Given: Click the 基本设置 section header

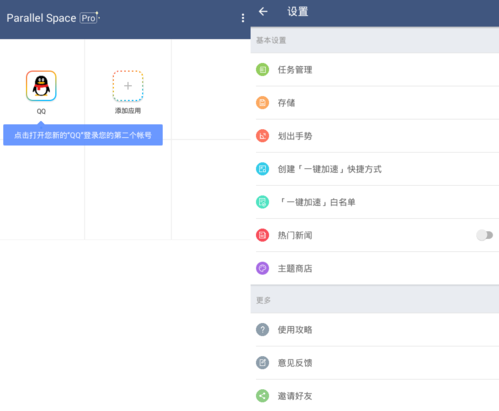Looking at the screenshot, I should point(375,40).
